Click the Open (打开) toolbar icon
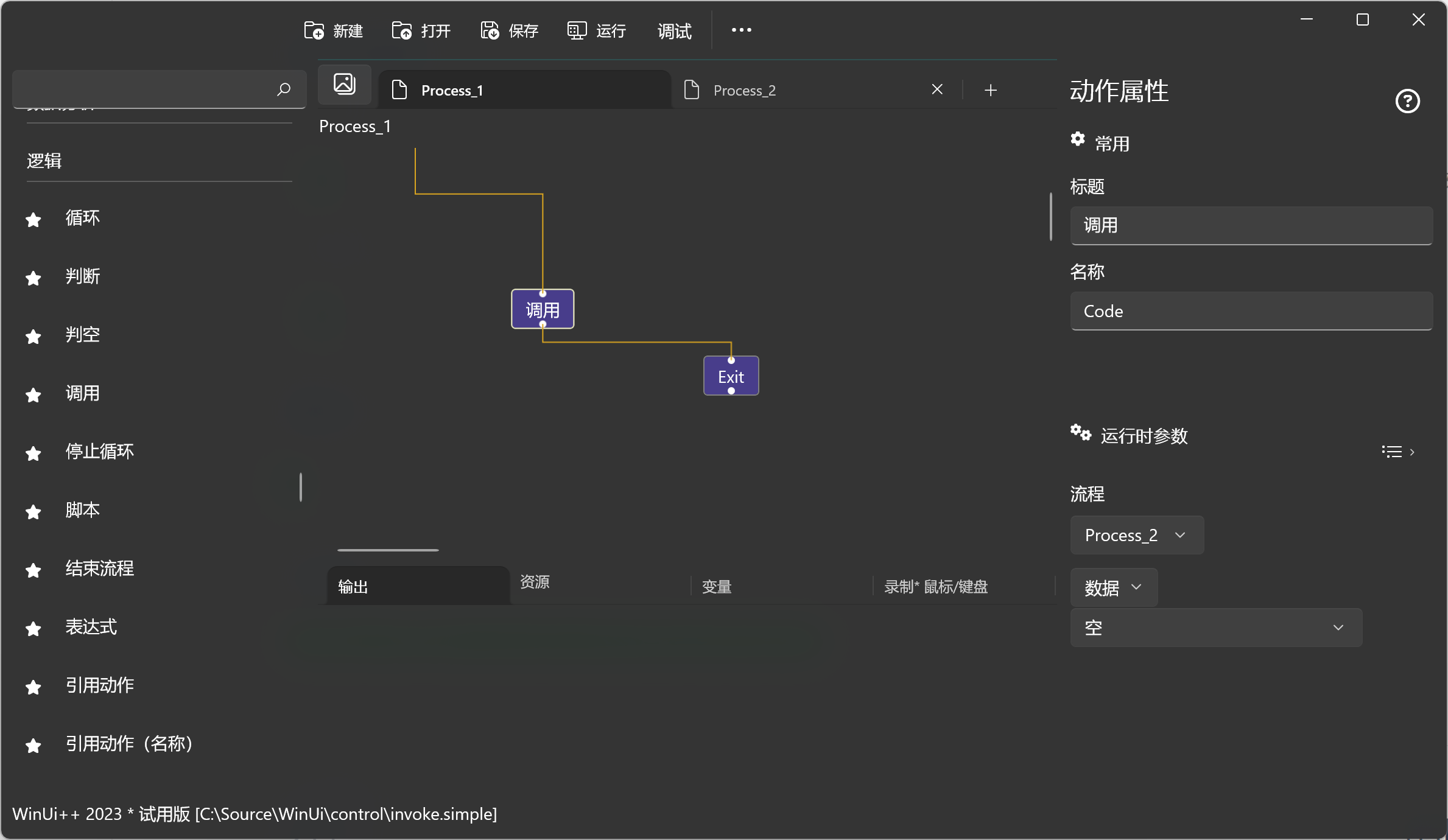The height and width of the screenshot is (840, 1448). point(402,30)
